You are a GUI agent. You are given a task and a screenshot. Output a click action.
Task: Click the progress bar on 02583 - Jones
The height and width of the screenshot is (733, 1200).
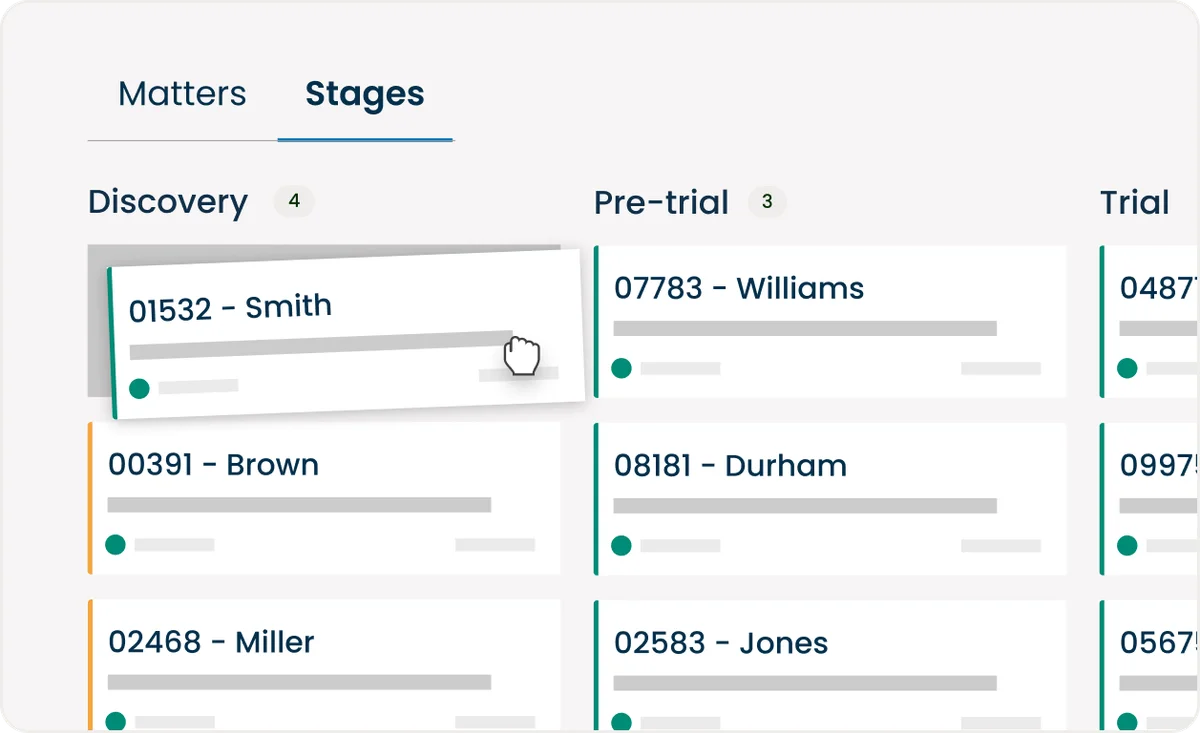click(802, 683)
